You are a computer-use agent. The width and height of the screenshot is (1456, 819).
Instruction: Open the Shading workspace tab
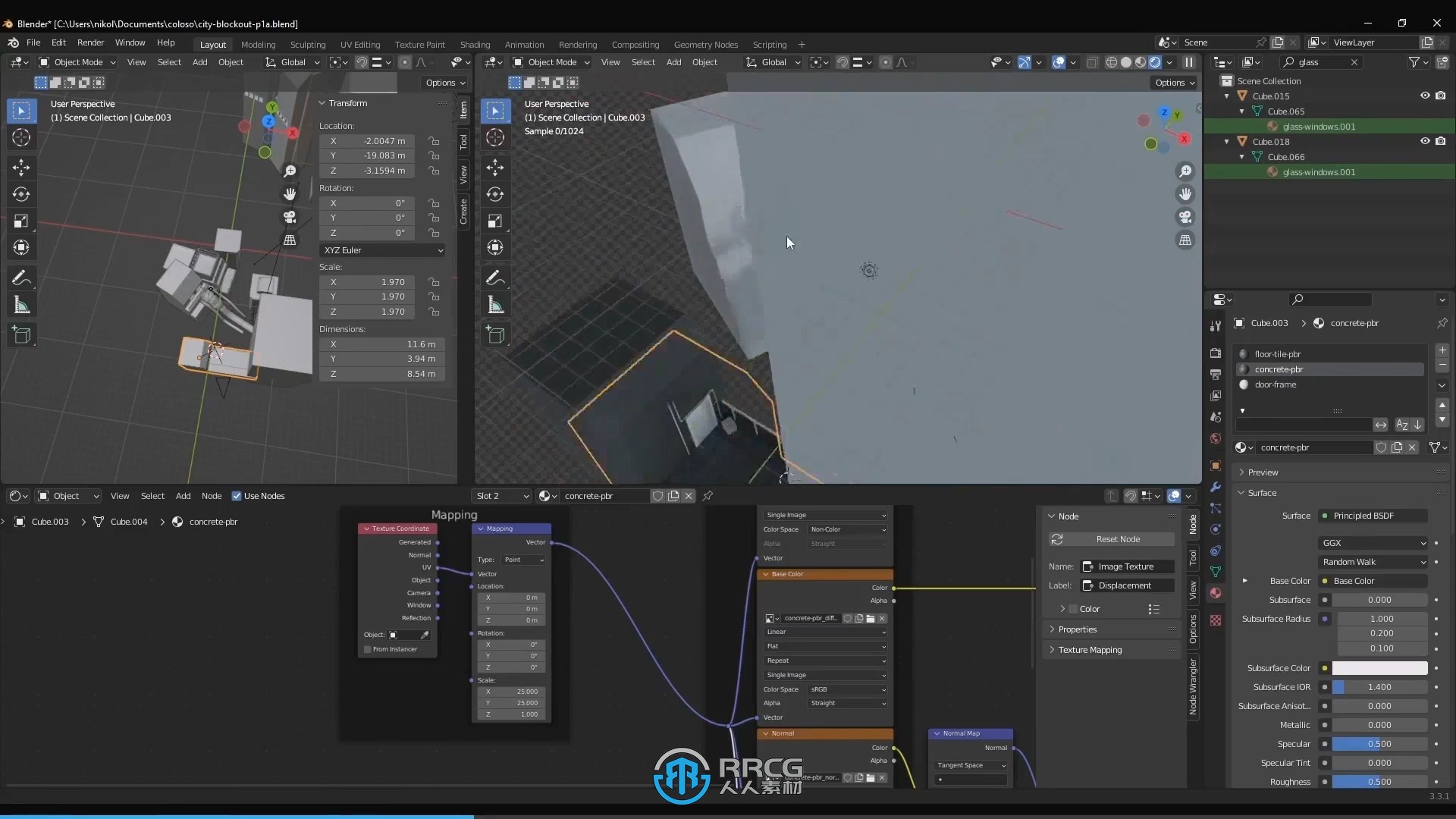point(474,44)
